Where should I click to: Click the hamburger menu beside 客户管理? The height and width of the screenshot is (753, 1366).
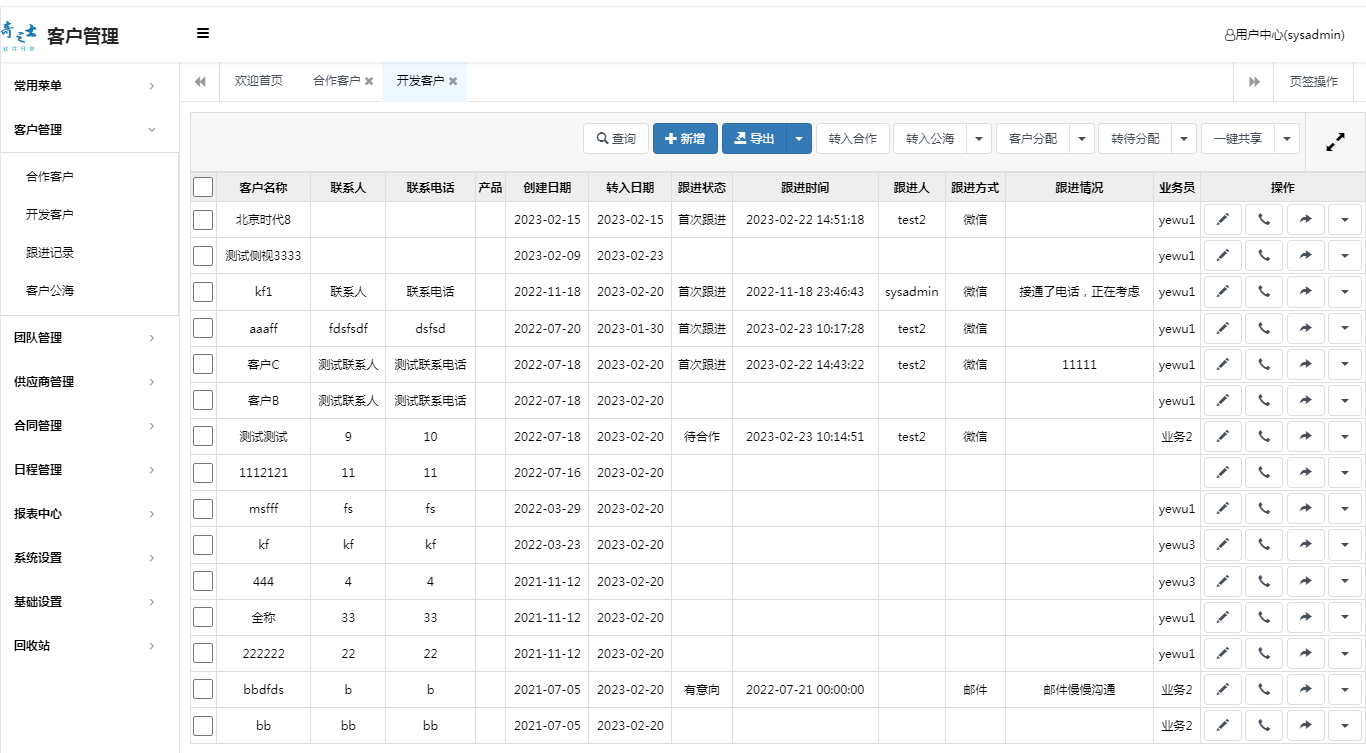click(203, 33)
